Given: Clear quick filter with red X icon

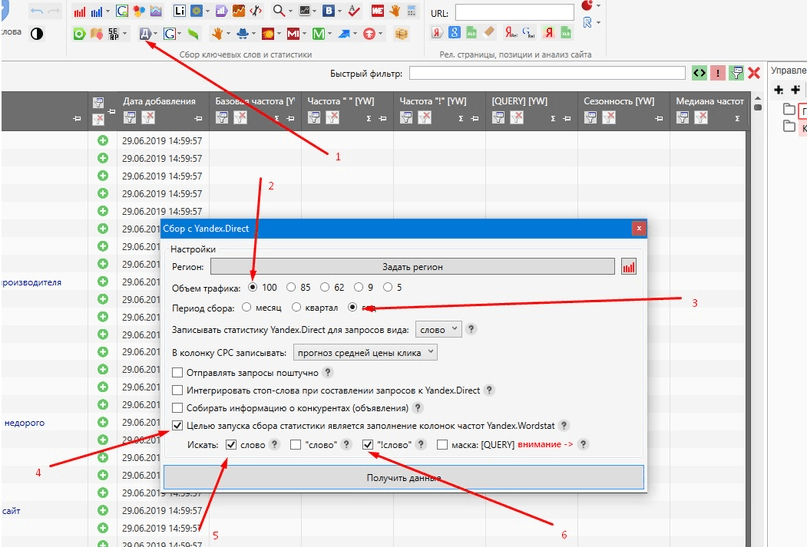Looking at the screenshot, I should pyautogui.click(x=754, y=73).
